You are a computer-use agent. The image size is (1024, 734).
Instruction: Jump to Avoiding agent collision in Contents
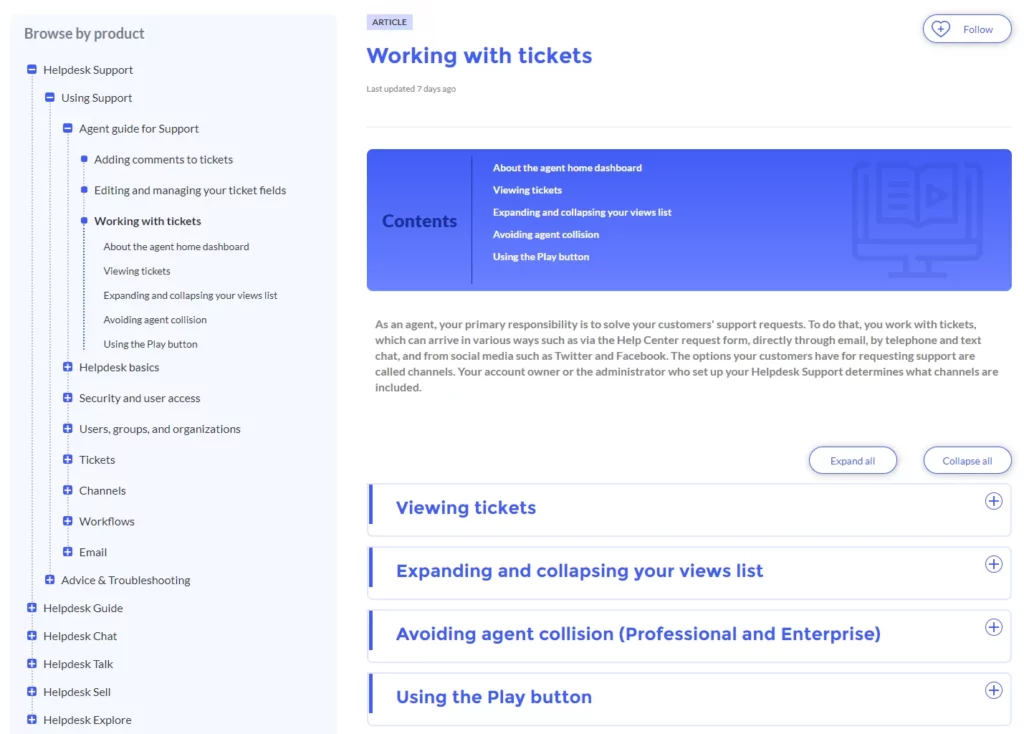[545, 234]
